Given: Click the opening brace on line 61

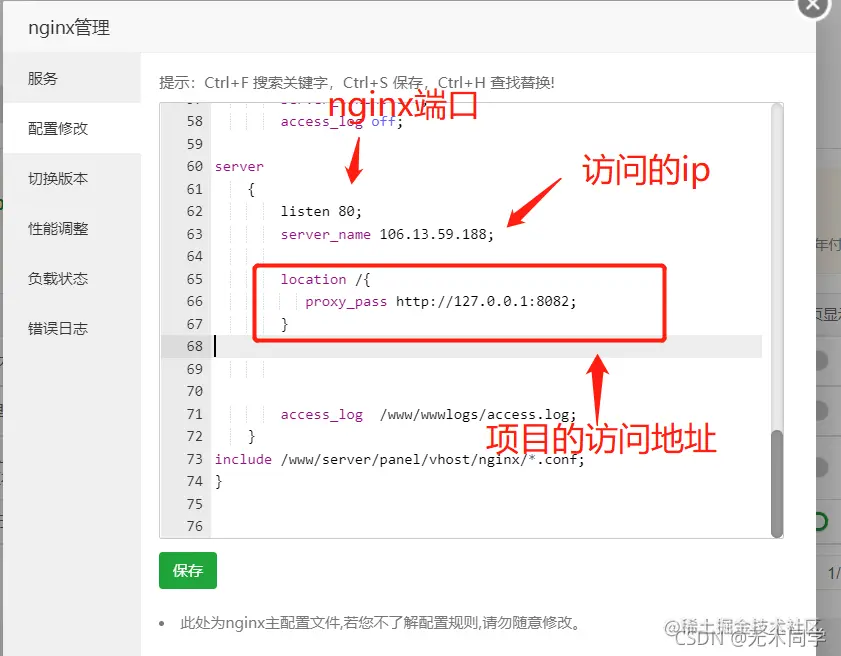Looking at the screenshot, I should (252, 189).
